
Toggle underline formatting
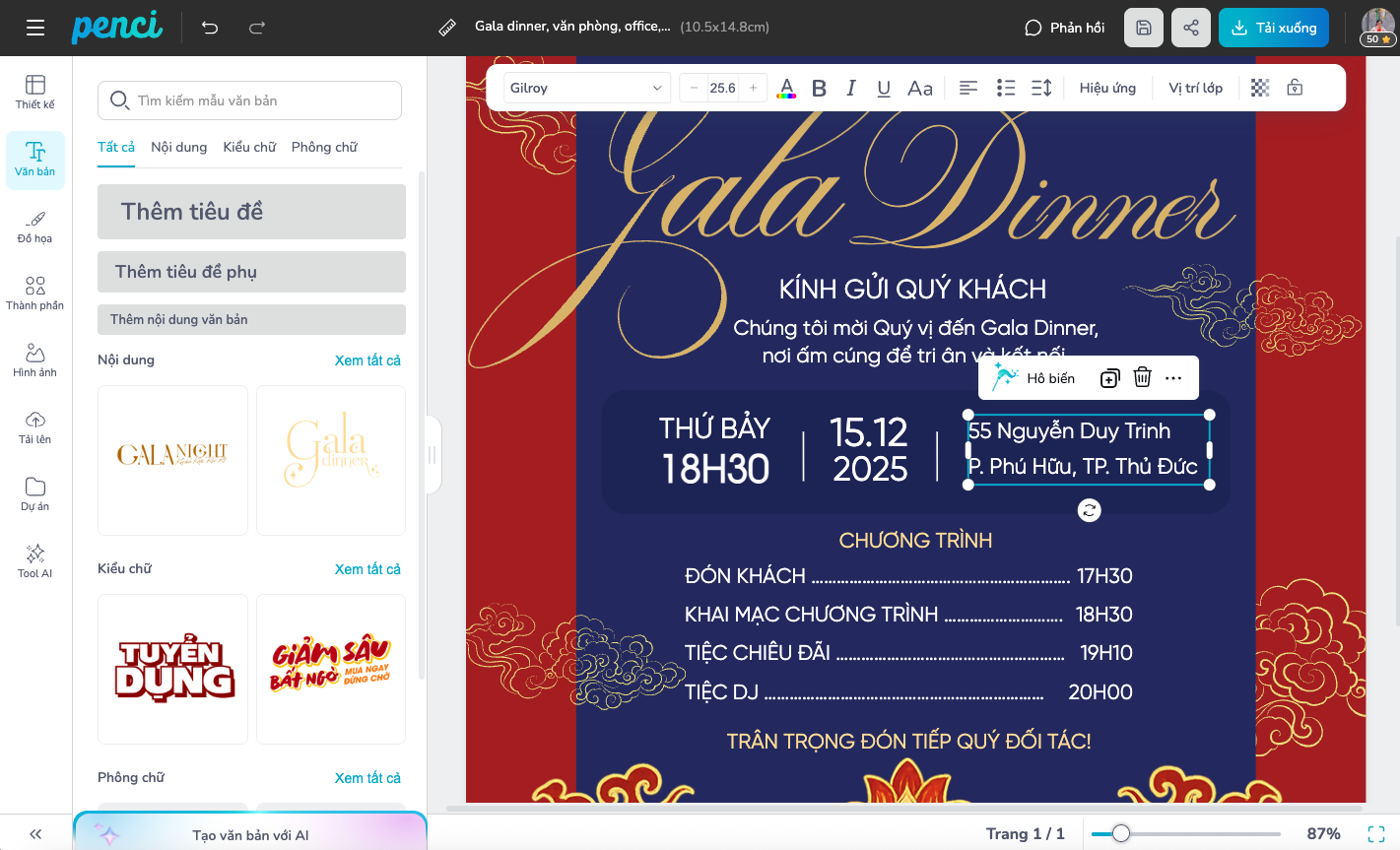884,88
